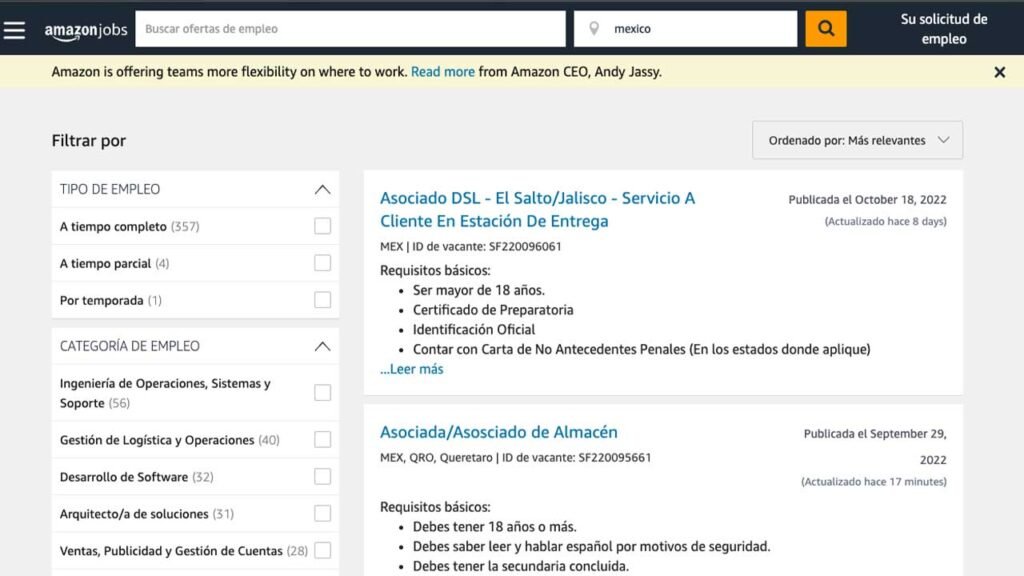The image size is (1024, 576).
Task: Follow the 'Read more' banner link
Action: pos(443,72)
